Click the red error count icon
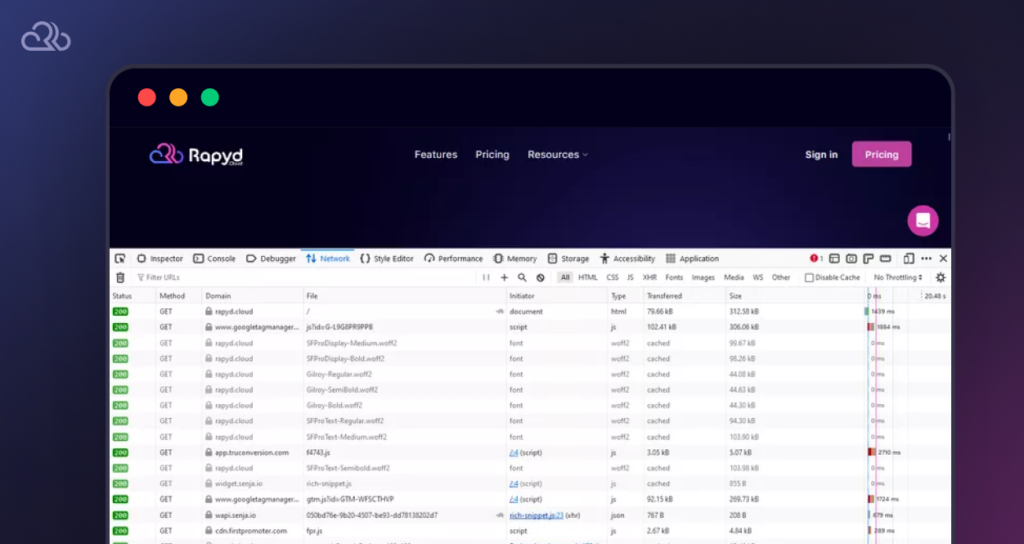This screenshot has height=544, width=1024. (x=816, y=259)
